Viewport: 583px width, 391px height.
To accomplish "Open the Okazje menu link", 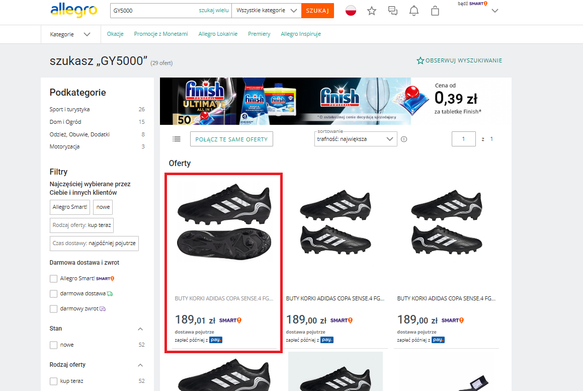I will (x=115, y=34).
